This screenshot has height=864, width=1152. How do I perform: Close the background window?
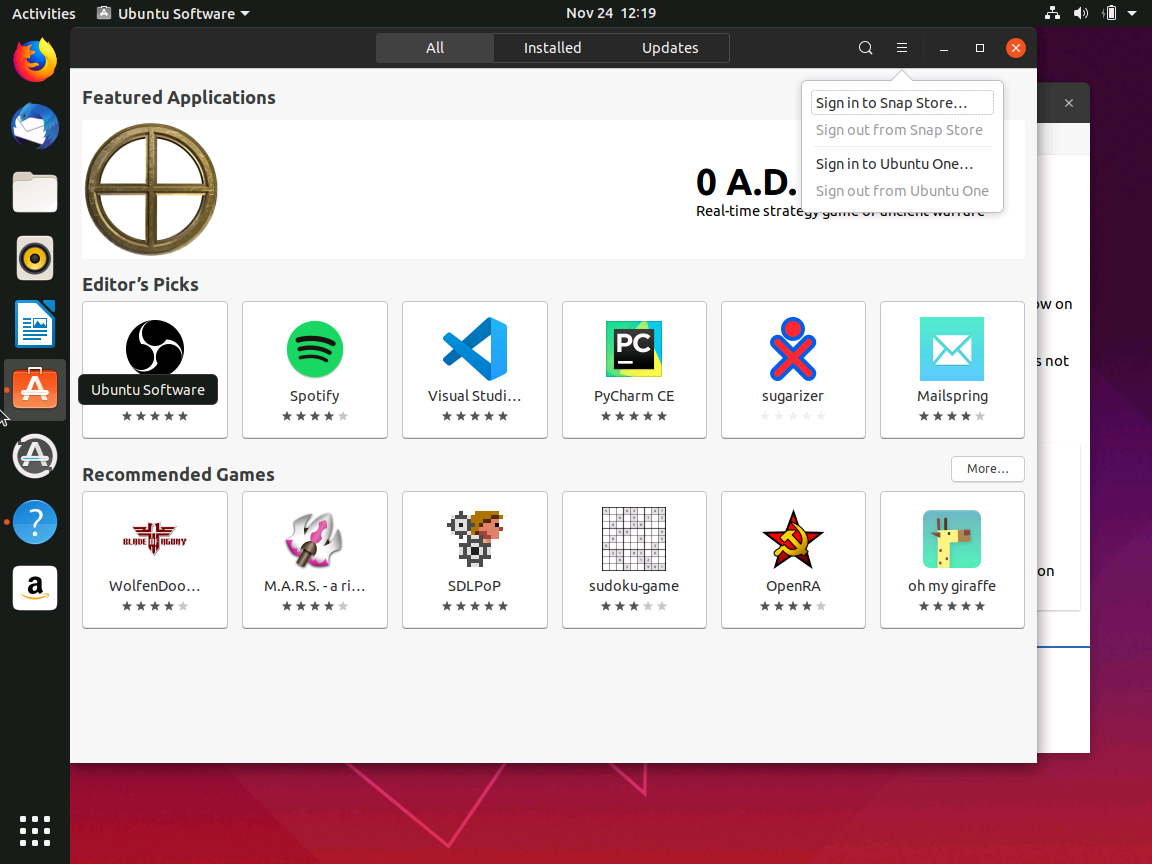[x=1069, y=103]
